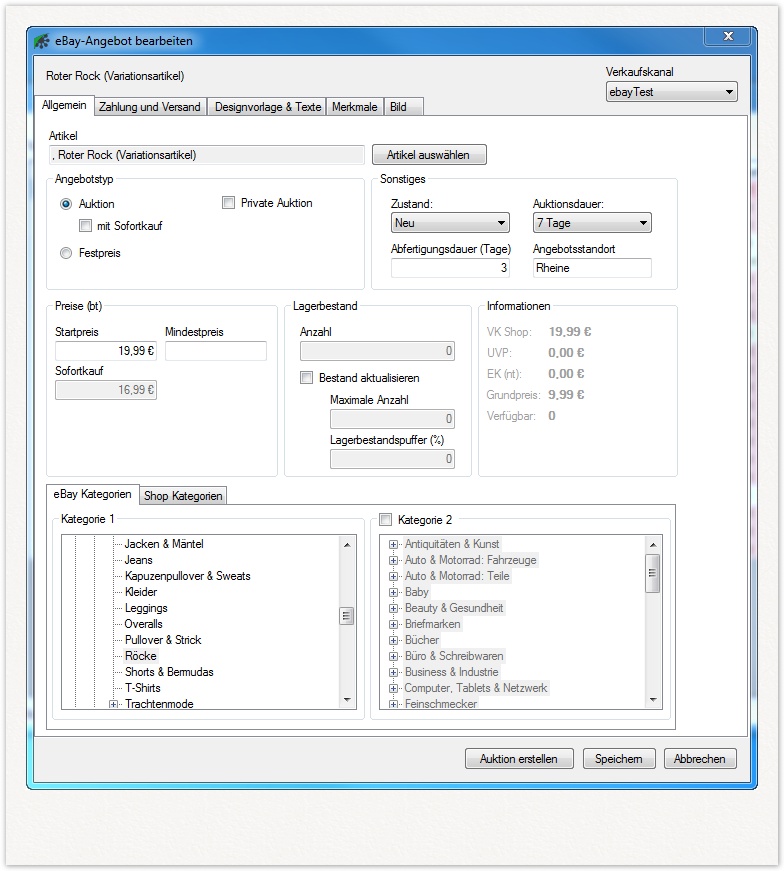This screenshot has width=784, height=871.
Task: Close the eBay-Angebot bearbeiten dialog
Action: tap(727, 37)
